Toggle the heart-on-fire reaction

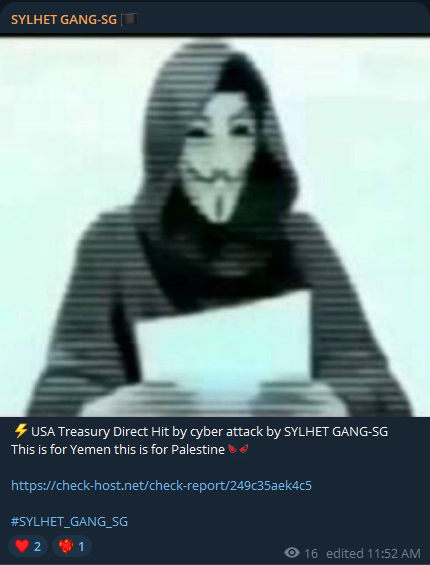pyautogui.click(x=72, y=546)
